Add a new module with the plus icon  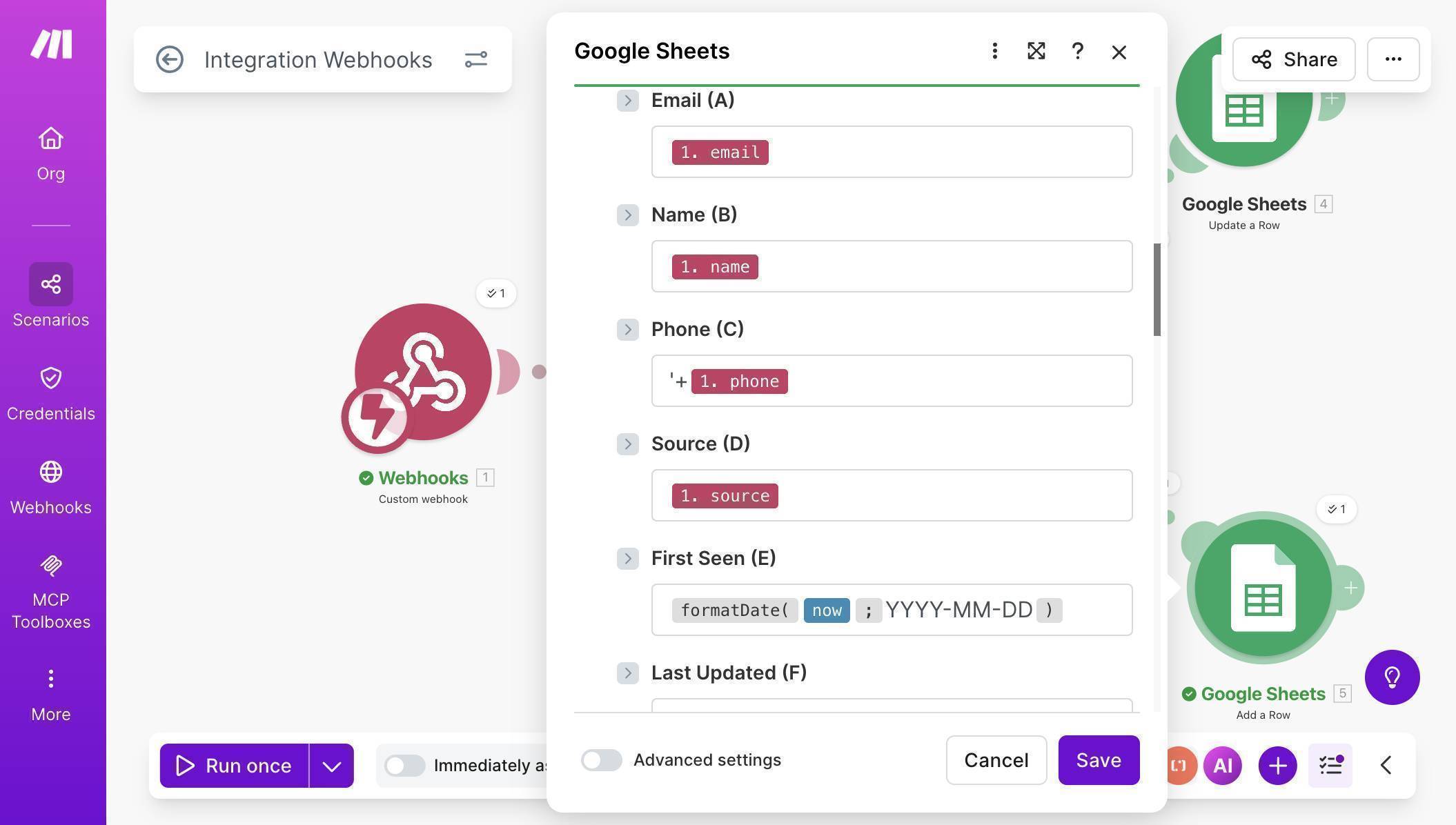coord(1277,765)
